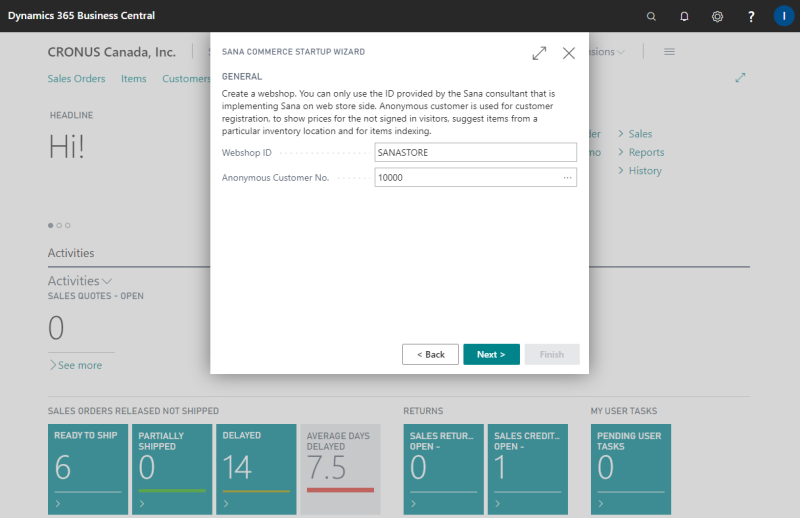Open the notifications bell

click(x=684, y=16)
